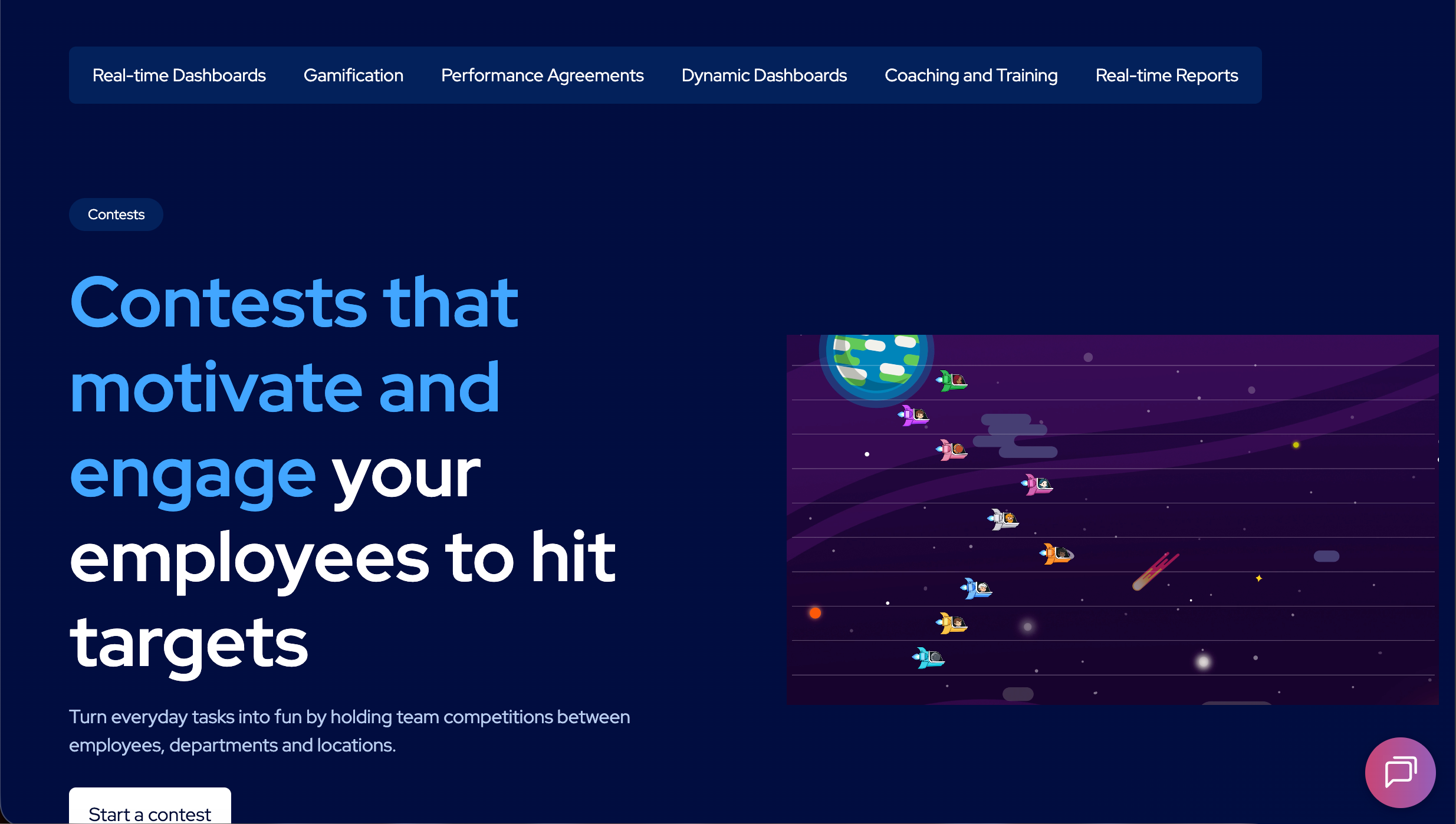This screenshot has height=824, width=1456.
Task: Click the pink rocket with blue-haired pilot
Action: coord(1037,485)
